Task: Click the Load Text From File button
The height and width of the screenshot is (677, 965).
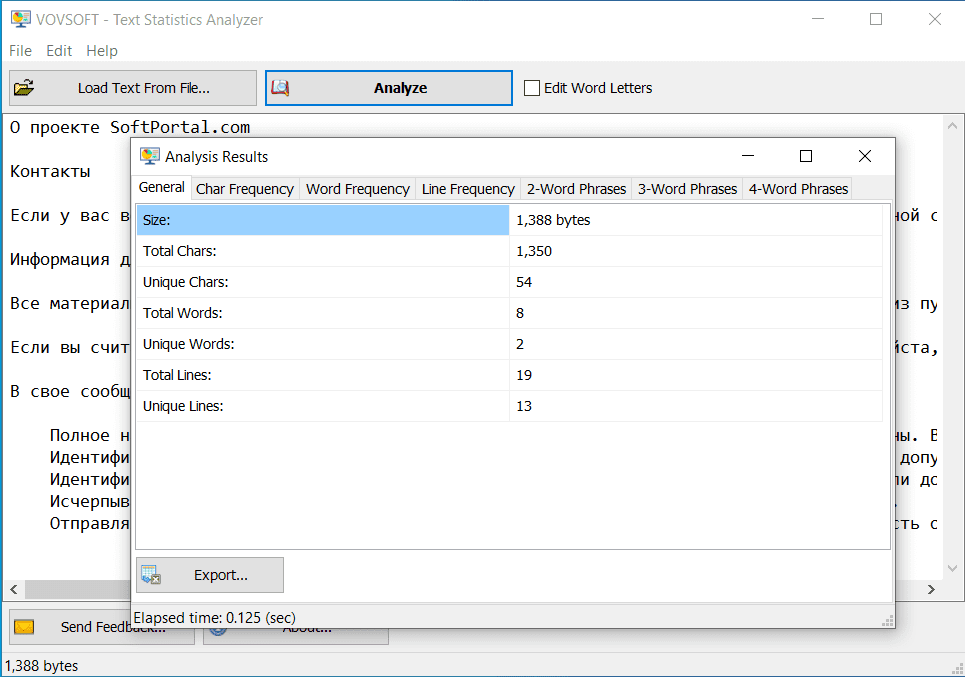Action: pos(132,88)
